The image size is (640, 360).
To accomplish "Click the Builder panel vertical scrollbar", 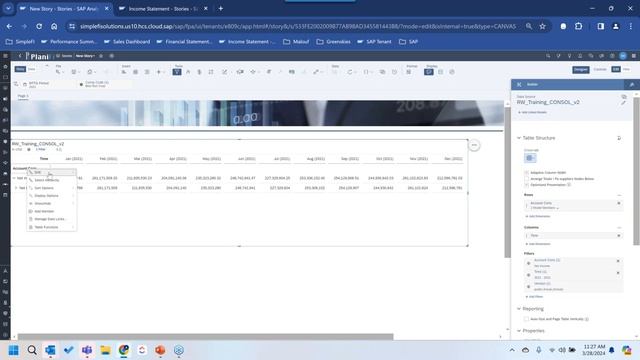I will (636, 171).
